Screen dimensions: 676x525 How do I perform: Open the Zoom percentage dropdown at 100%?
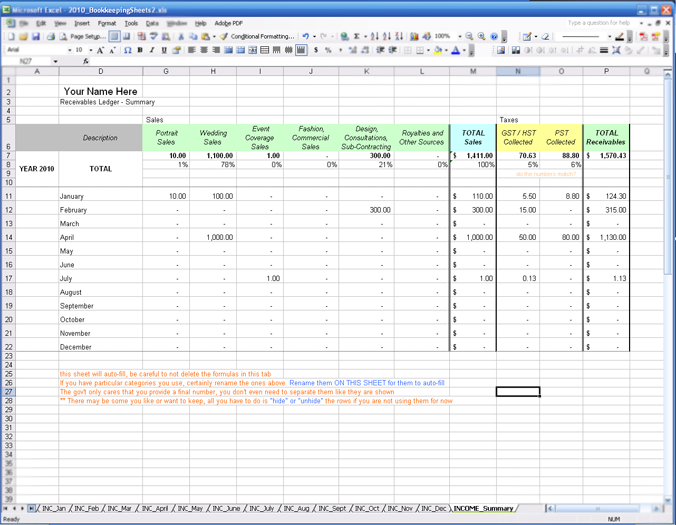(460, 37)
